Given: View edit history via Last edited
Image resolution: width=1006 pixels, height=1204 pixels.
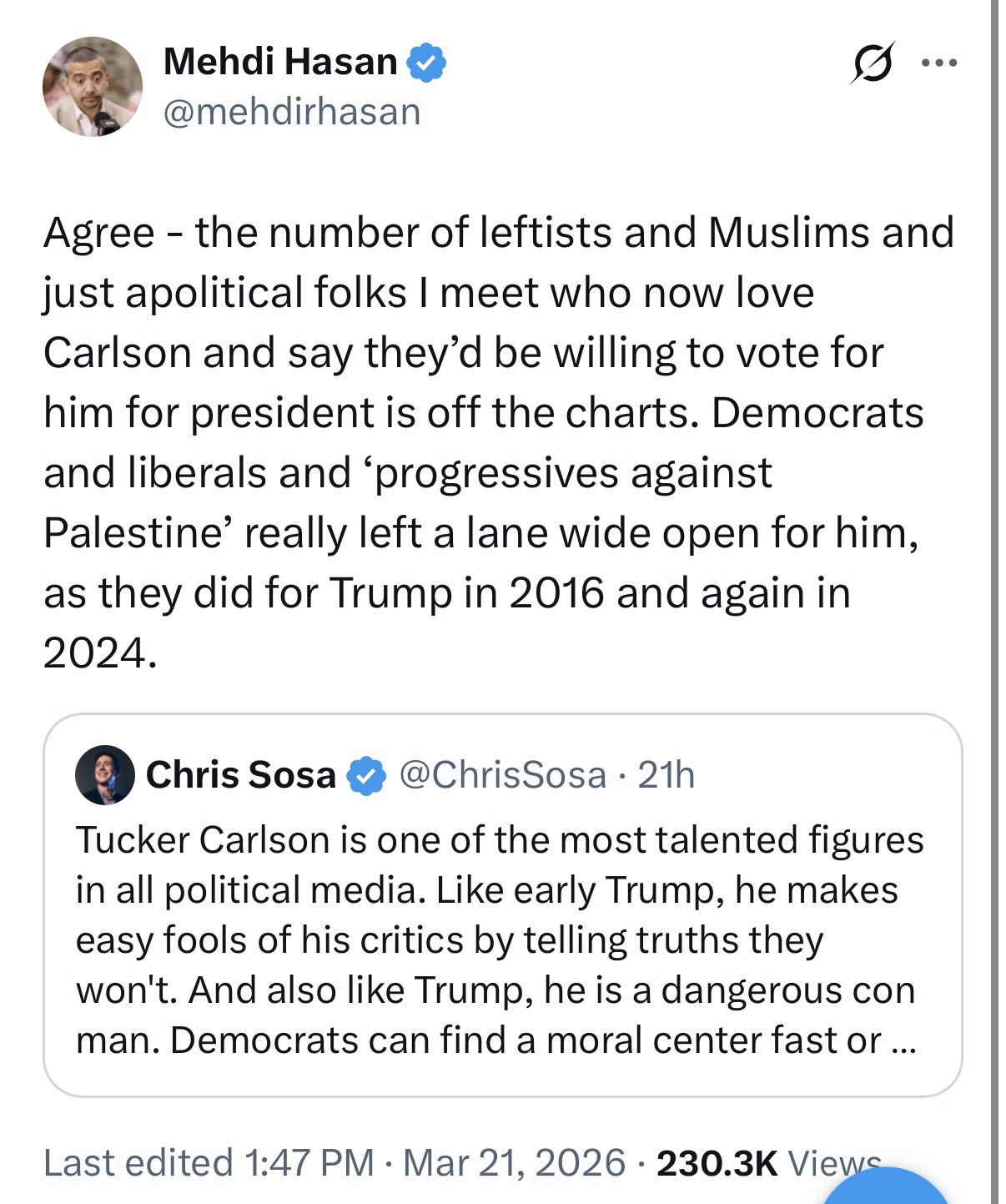Looking at the screenshot, I should 138,1162.
